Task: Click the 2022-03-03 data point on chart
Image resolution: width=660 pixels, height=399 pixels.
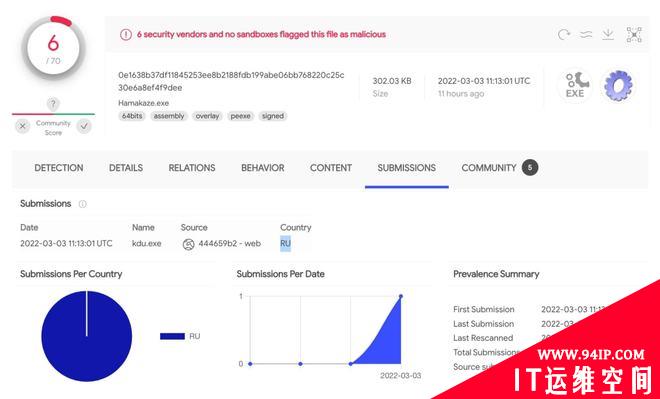Action: tap(401, 296)
